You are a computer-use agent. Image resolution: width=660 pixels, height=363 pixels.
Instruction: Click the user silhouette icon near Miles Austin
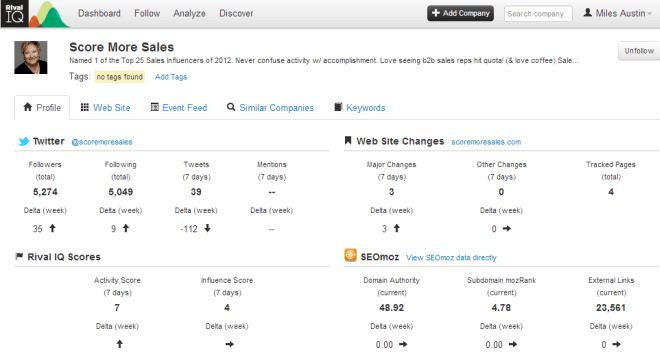pyautogui.click(x=588, y=13)
